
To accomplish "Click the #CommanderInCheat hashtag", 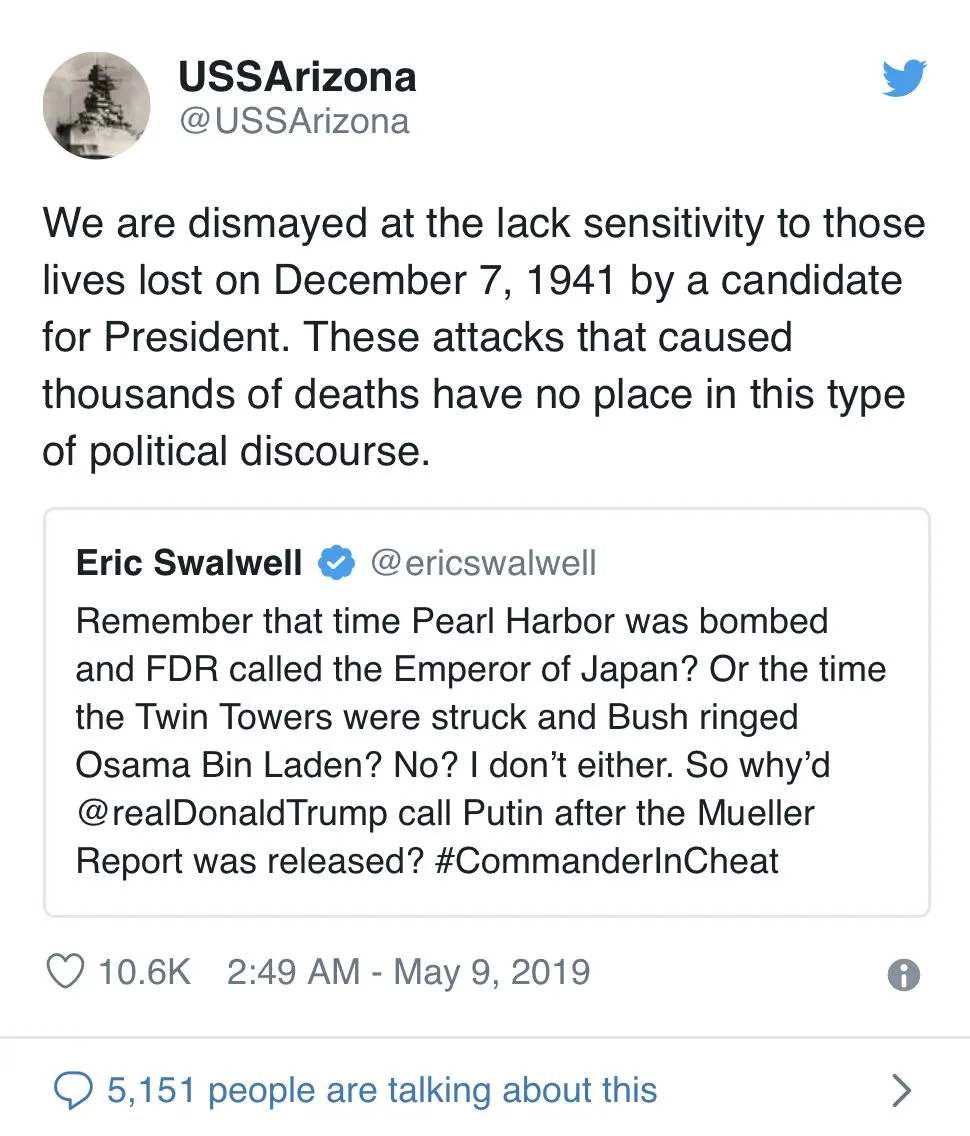I will coord(607,861).
